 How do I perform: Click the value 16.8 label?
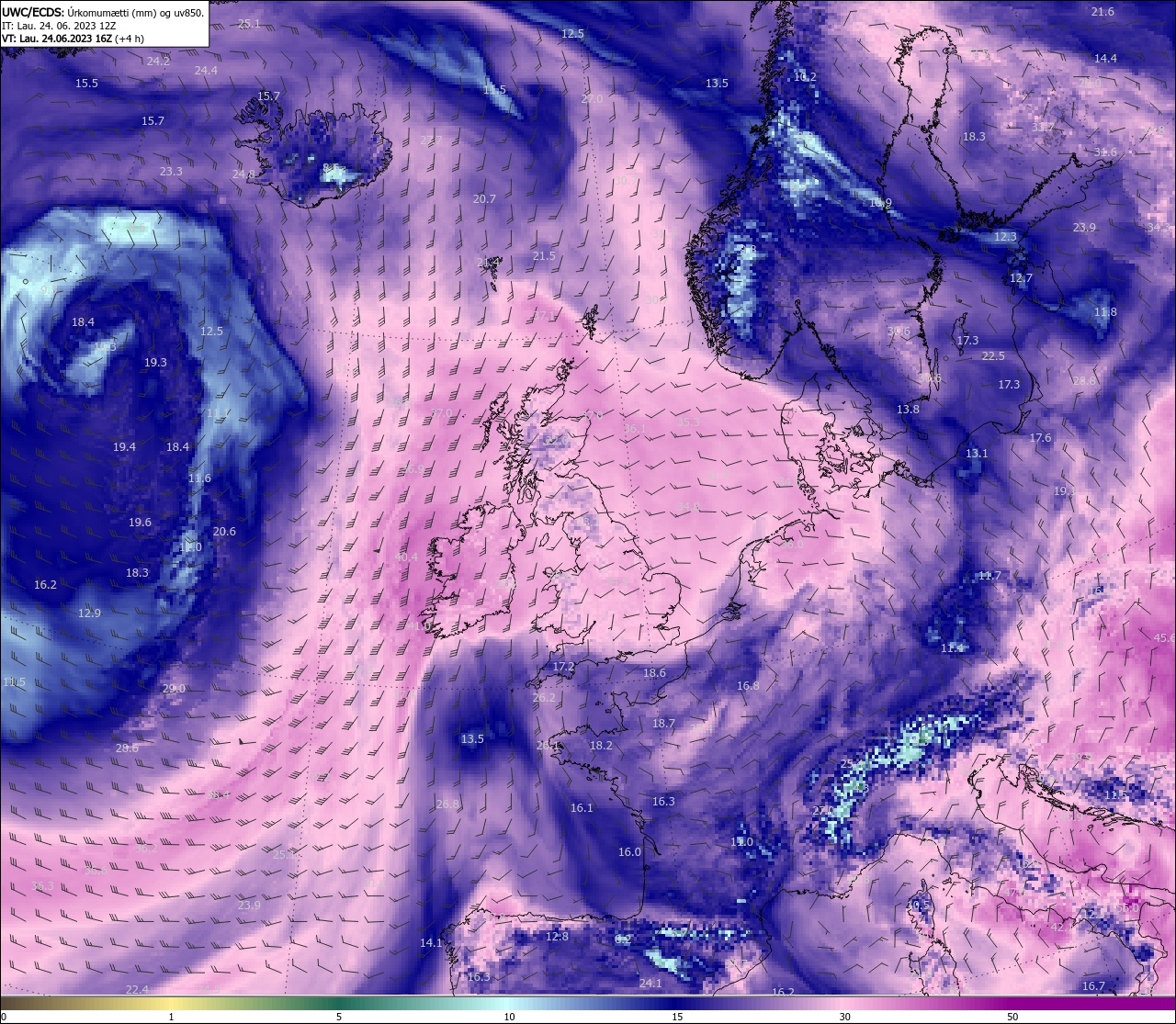(748, 685)
